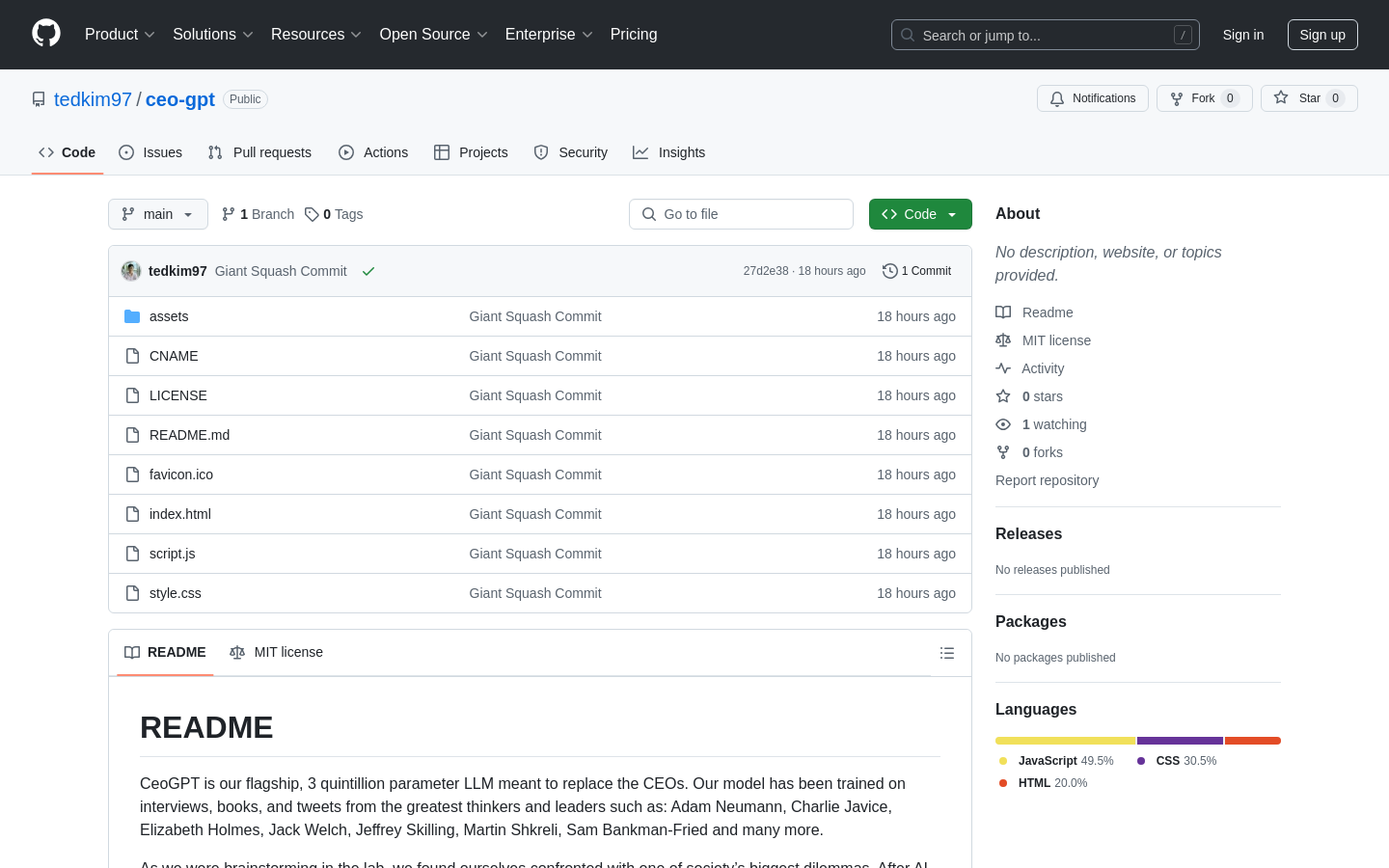The width and height of the screenshot is (1389, 868).
Task: Click the Sign in link
Action: (1243, 35)
